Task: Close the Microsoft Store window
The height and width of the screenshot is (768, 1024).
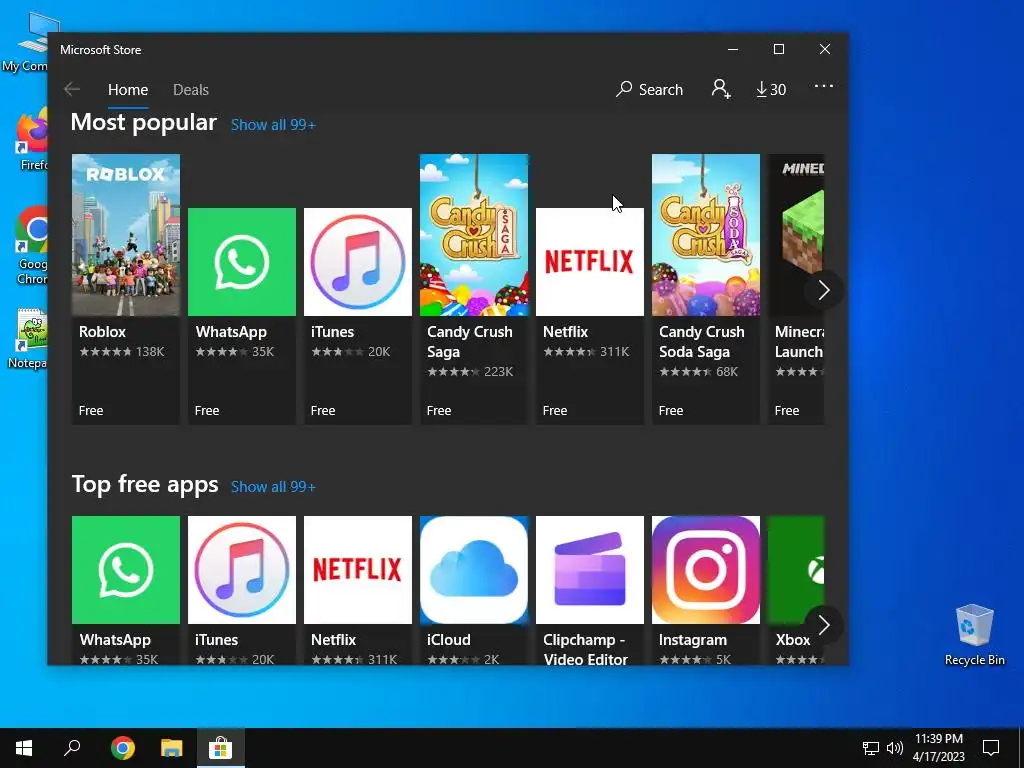Action: click(x=825, y=50)
